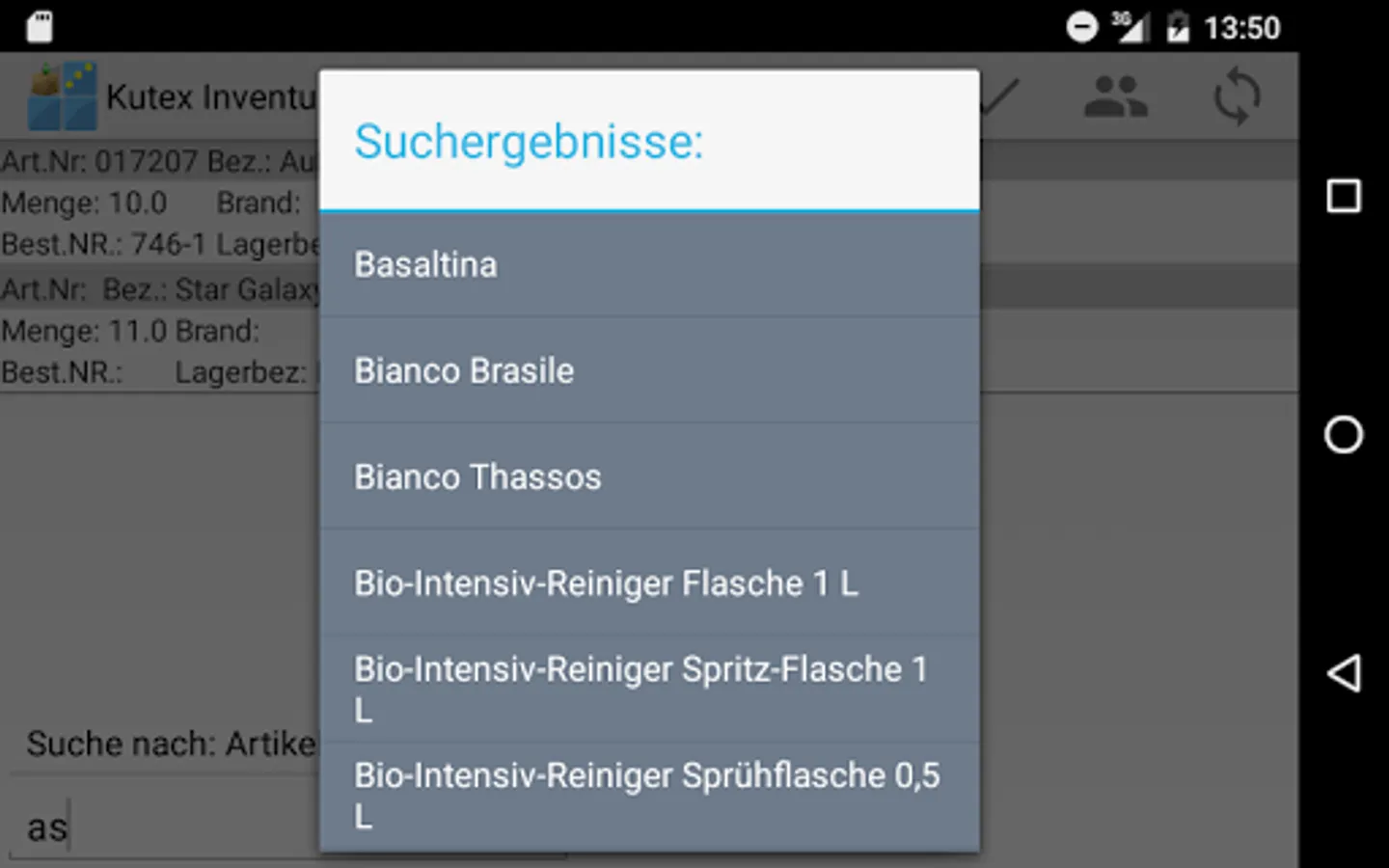The image size is (1389, 868).
Task: Tap the search field containing 'as'
Action: pos(164,827)
